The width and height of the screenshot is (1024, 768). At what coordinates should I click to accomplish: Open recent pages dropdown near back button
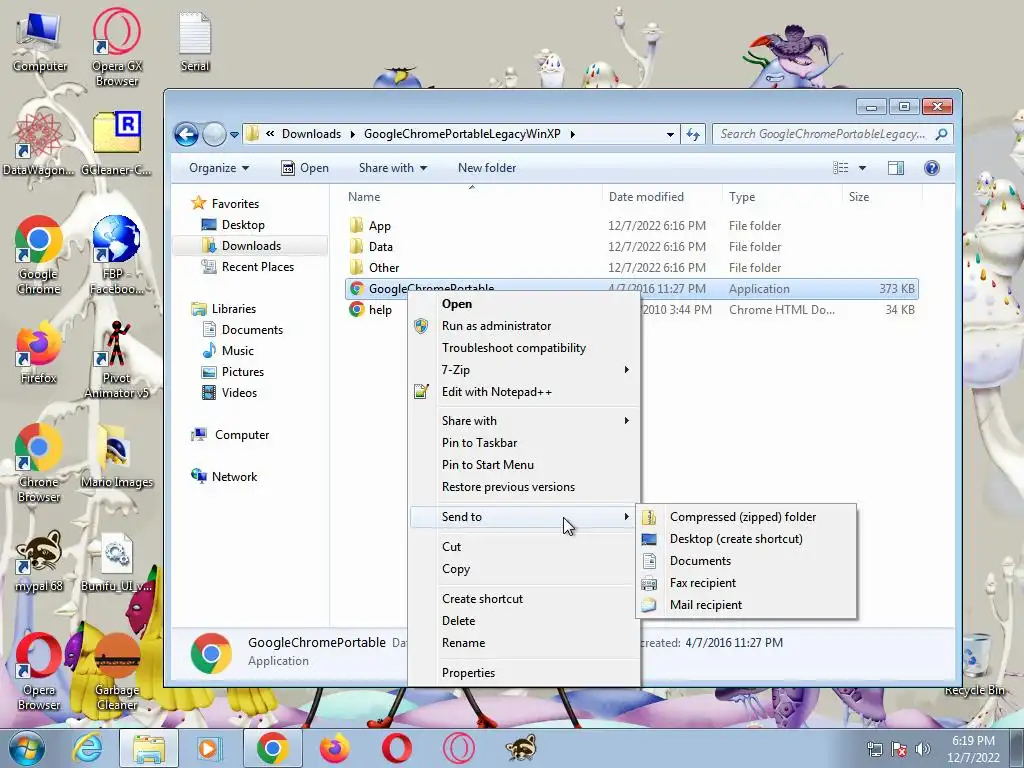234,135
